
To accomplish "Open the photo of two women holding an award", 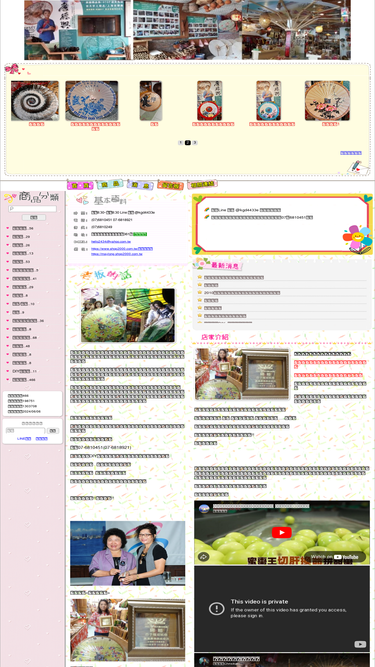I will click(x=128, y=553).
